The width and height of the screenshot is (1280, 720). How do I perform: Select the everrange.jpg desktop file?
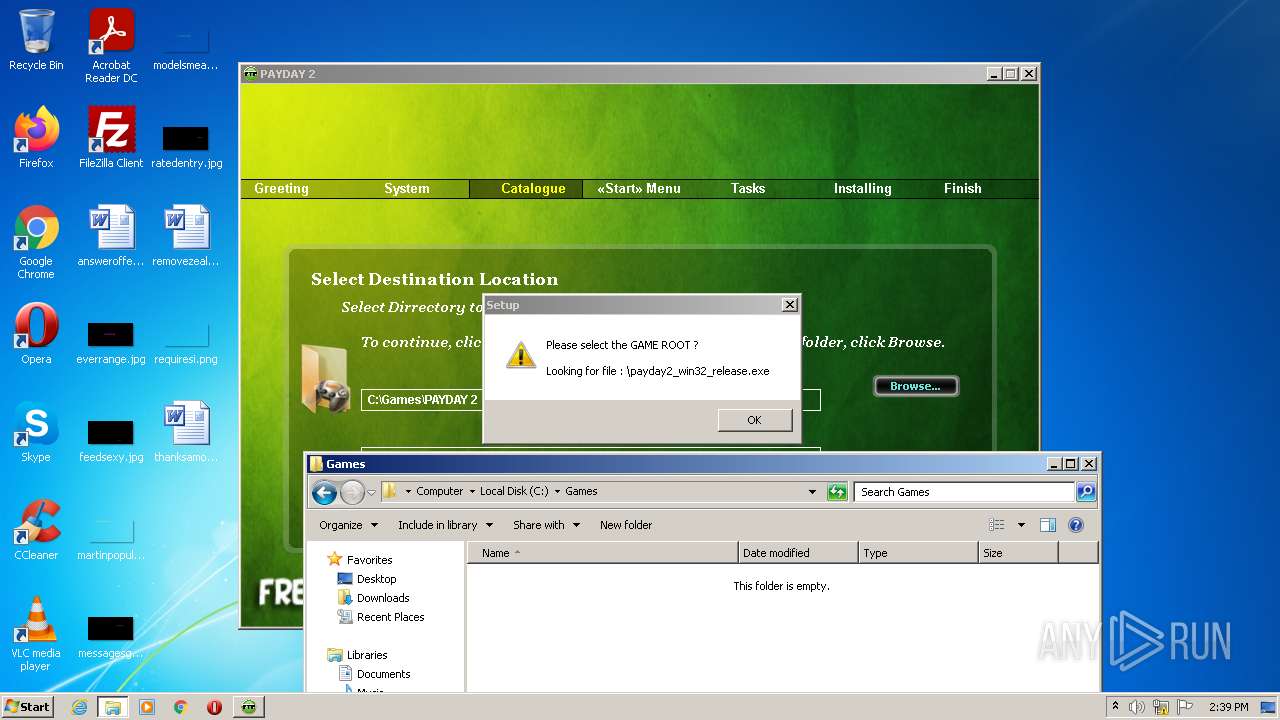pyautogui.click(x=111, y=341)
